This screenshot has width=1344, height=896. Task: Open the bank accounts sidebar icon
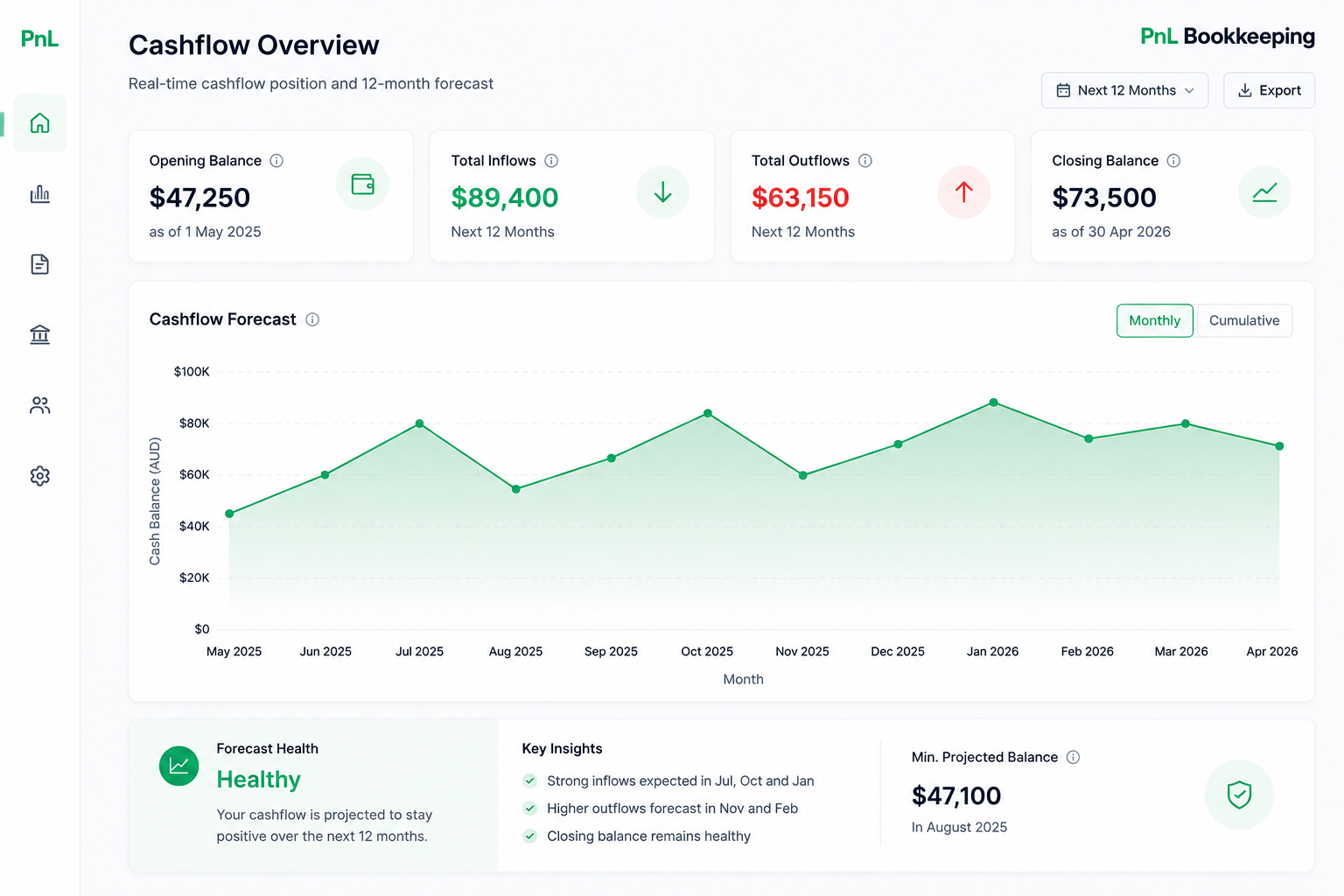coord(40,334)
